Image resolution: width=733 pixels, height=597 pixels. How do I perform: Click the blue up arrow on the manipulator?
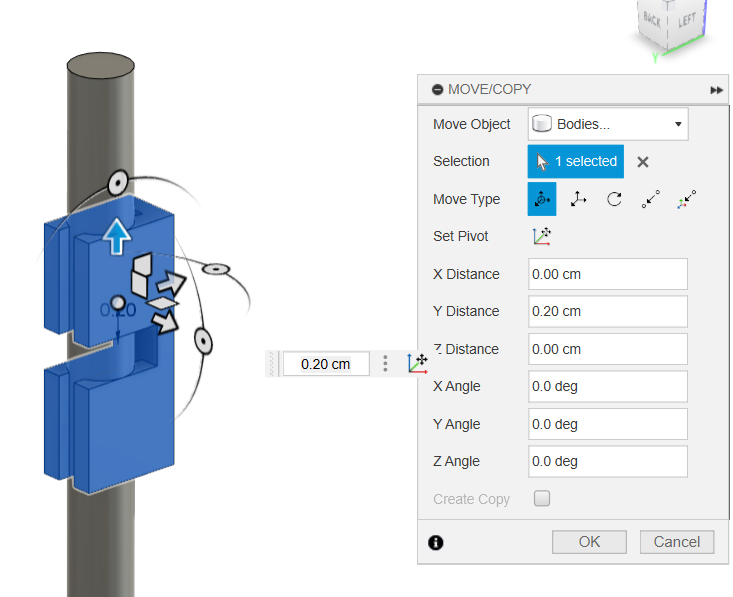[117, 236]
